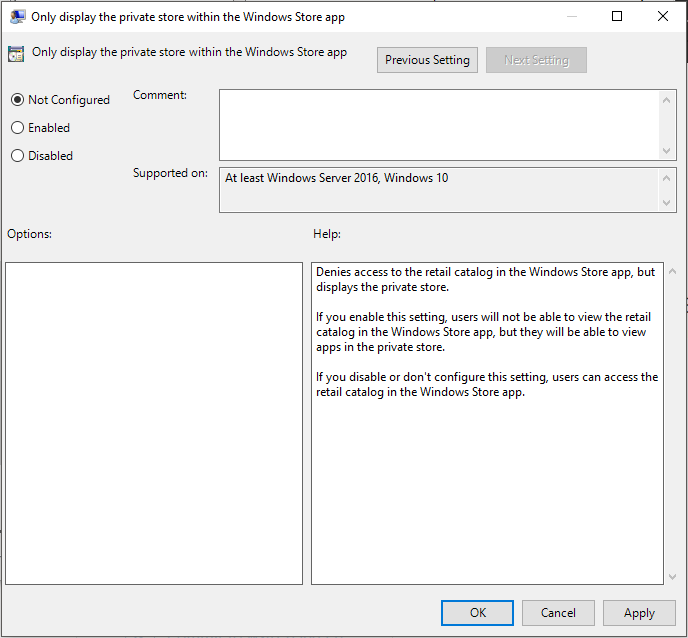Viewport: 688px width, 638px height.
Task: Click Supported on scroll up arrow
Action: click(x=666, y=178)
